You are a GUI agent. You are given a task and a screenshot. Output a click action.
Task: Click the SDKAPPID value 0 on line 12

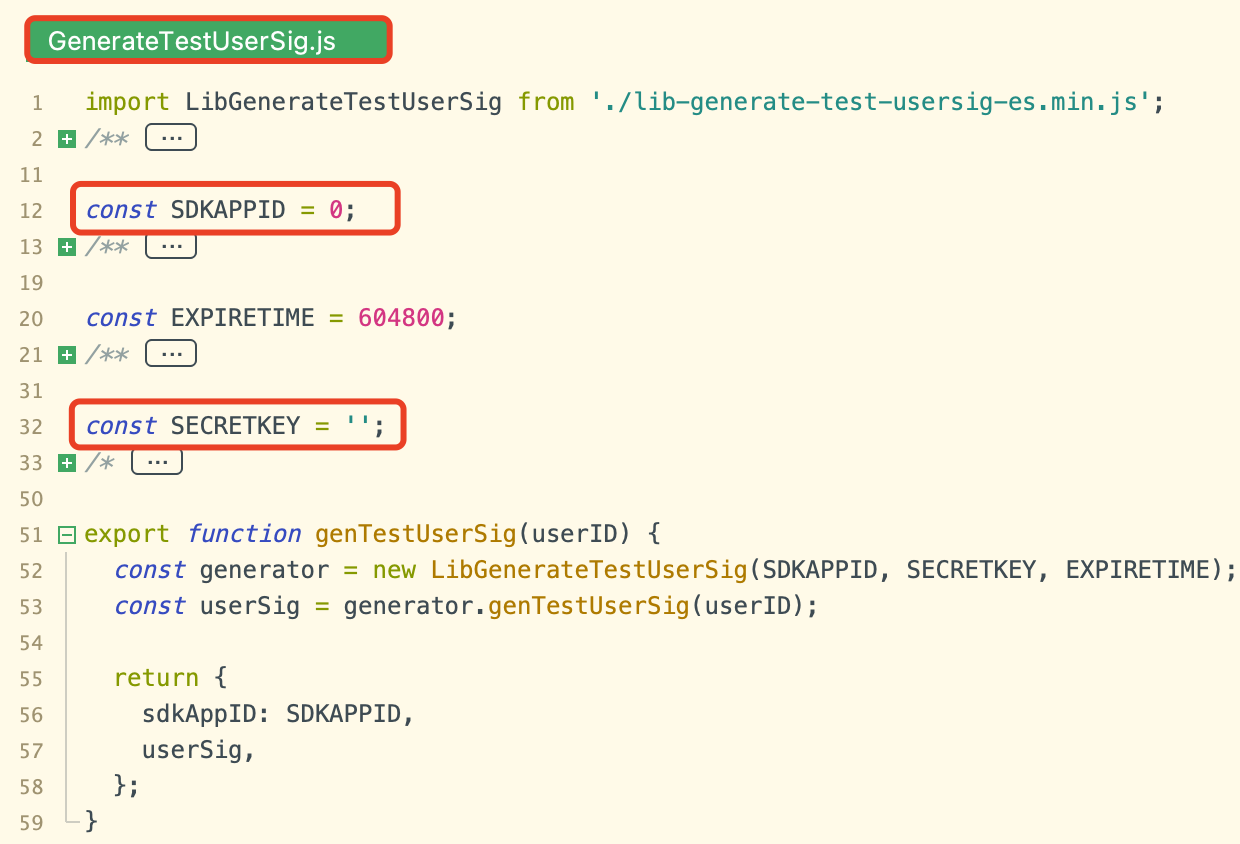point(336,210)
